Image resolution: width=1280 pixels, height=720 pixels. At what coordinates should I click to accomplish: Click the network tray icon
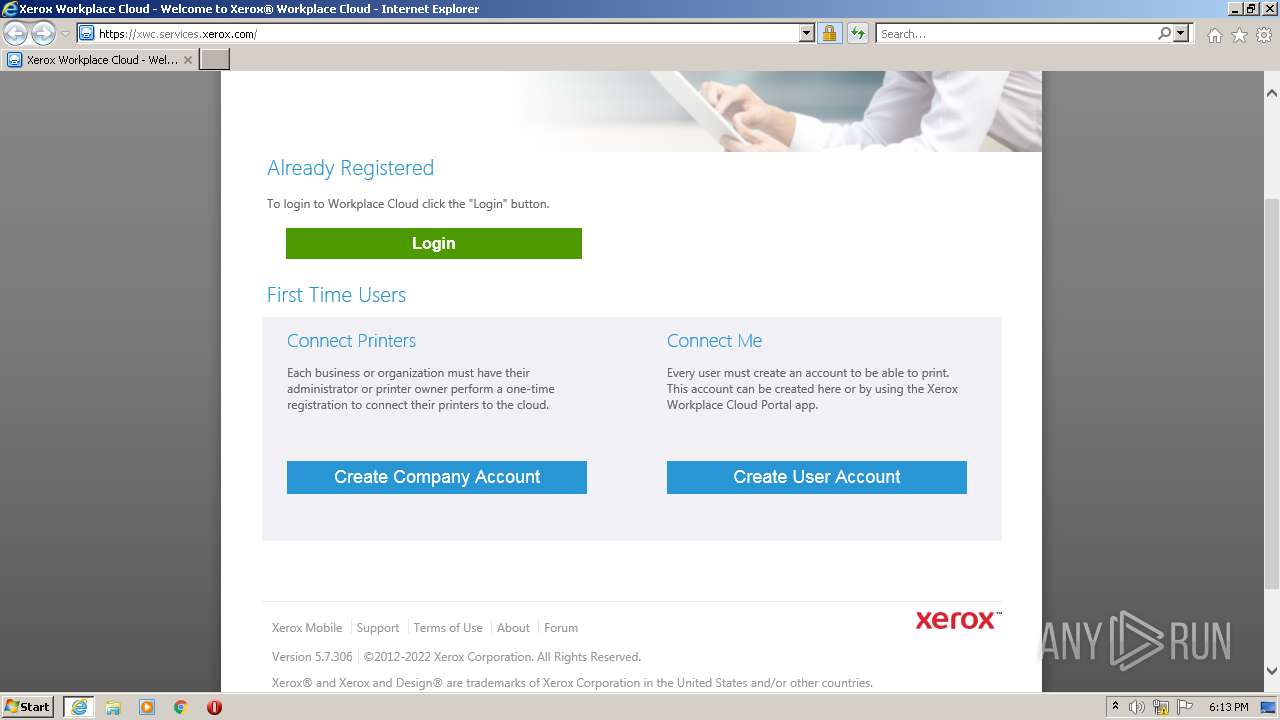pos(1162,707)
